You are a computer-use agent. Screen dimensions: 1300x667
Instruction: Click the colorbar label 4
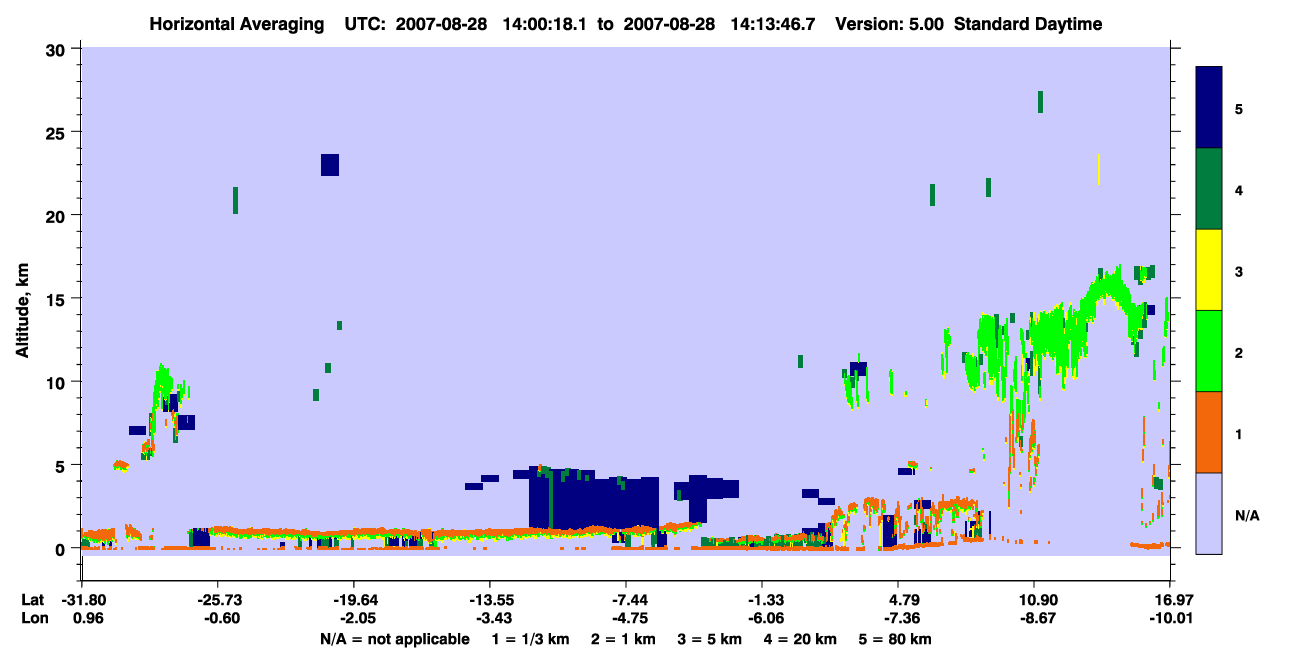[x=1239, y=189]
